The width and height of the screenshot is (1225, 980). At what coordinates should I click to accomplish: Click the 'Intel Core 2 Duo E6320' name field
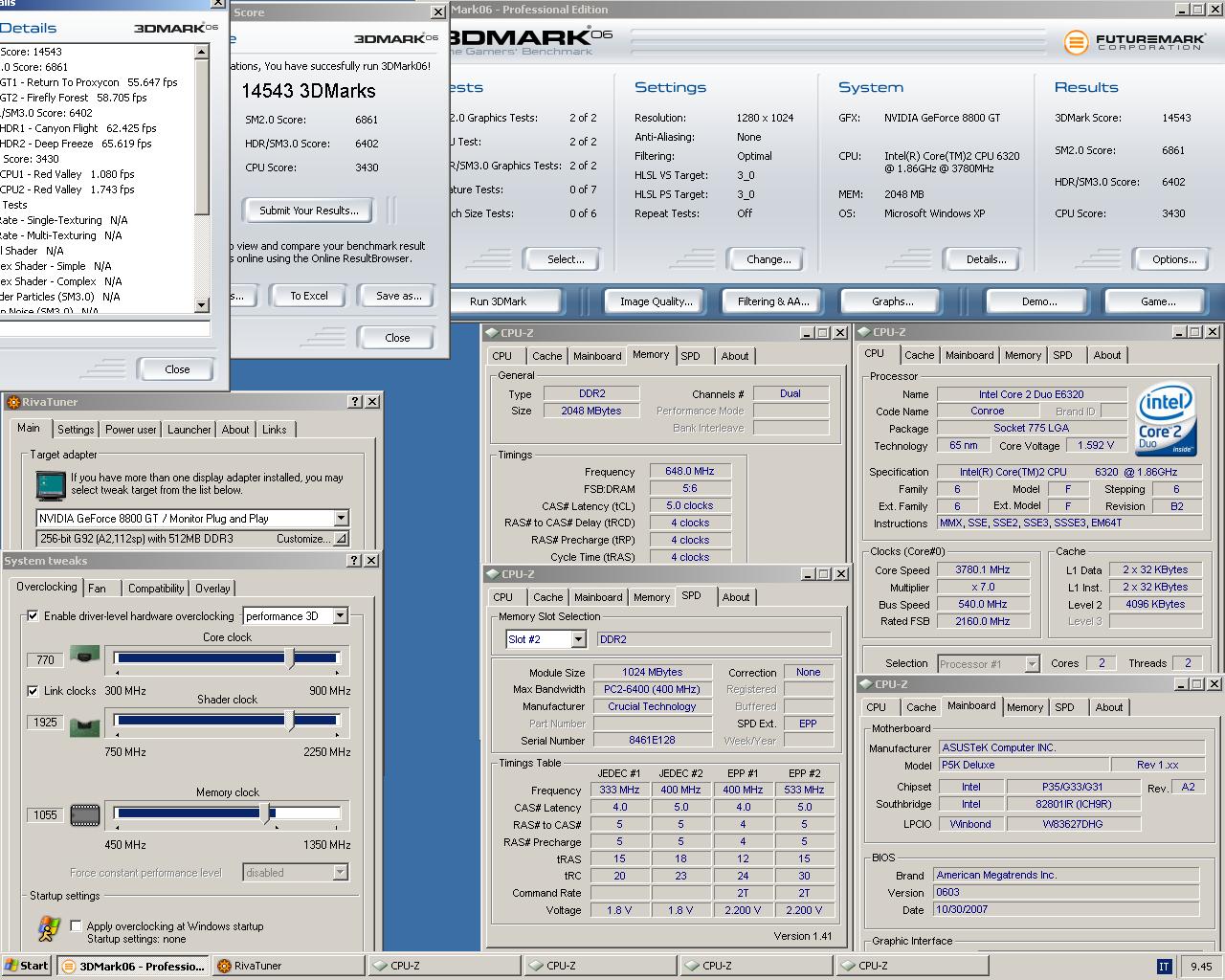click(x=1031, y=394)
